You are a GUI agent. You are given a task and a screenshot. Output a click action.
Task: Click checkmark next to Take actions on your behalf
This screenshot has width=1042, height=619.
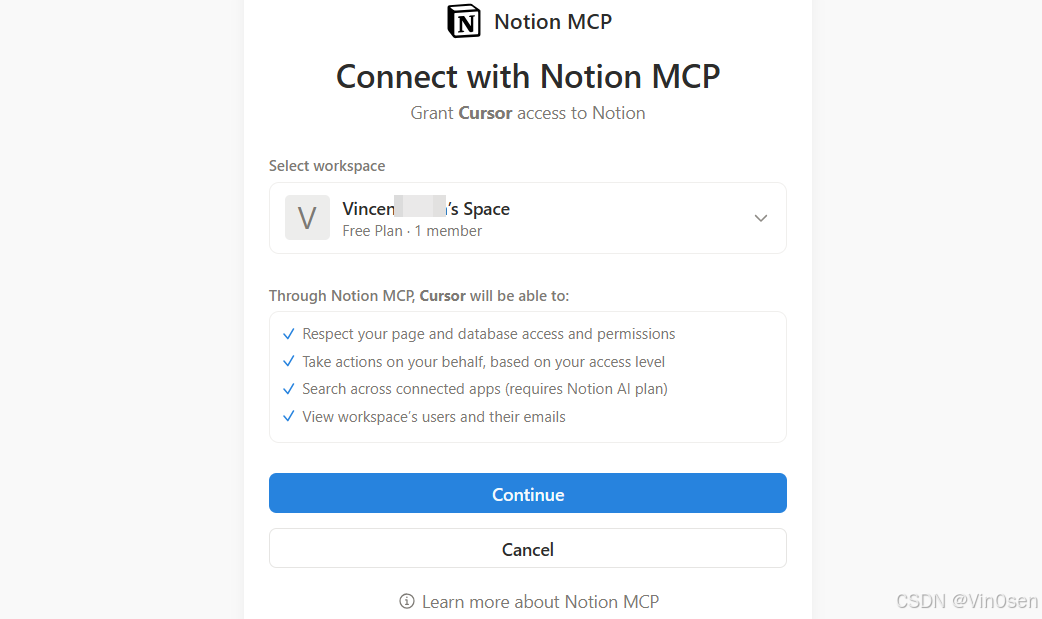click(x=288, y=361)
